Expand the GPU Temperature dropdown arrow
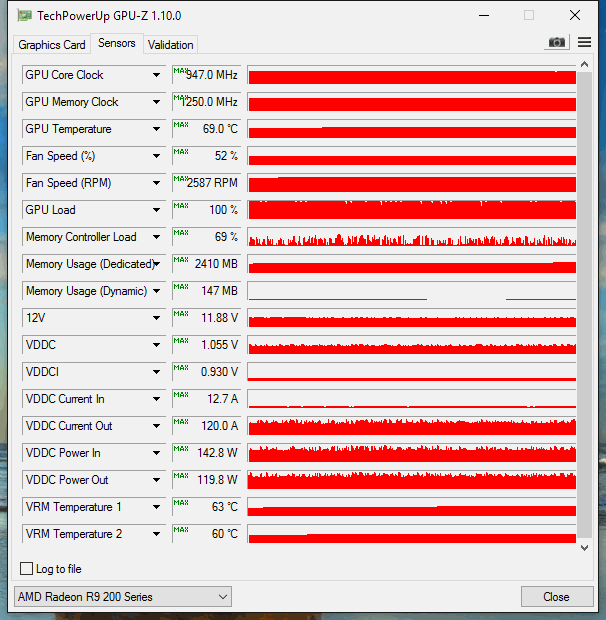Screen dimensions: 606x620 tap(157, 129)
